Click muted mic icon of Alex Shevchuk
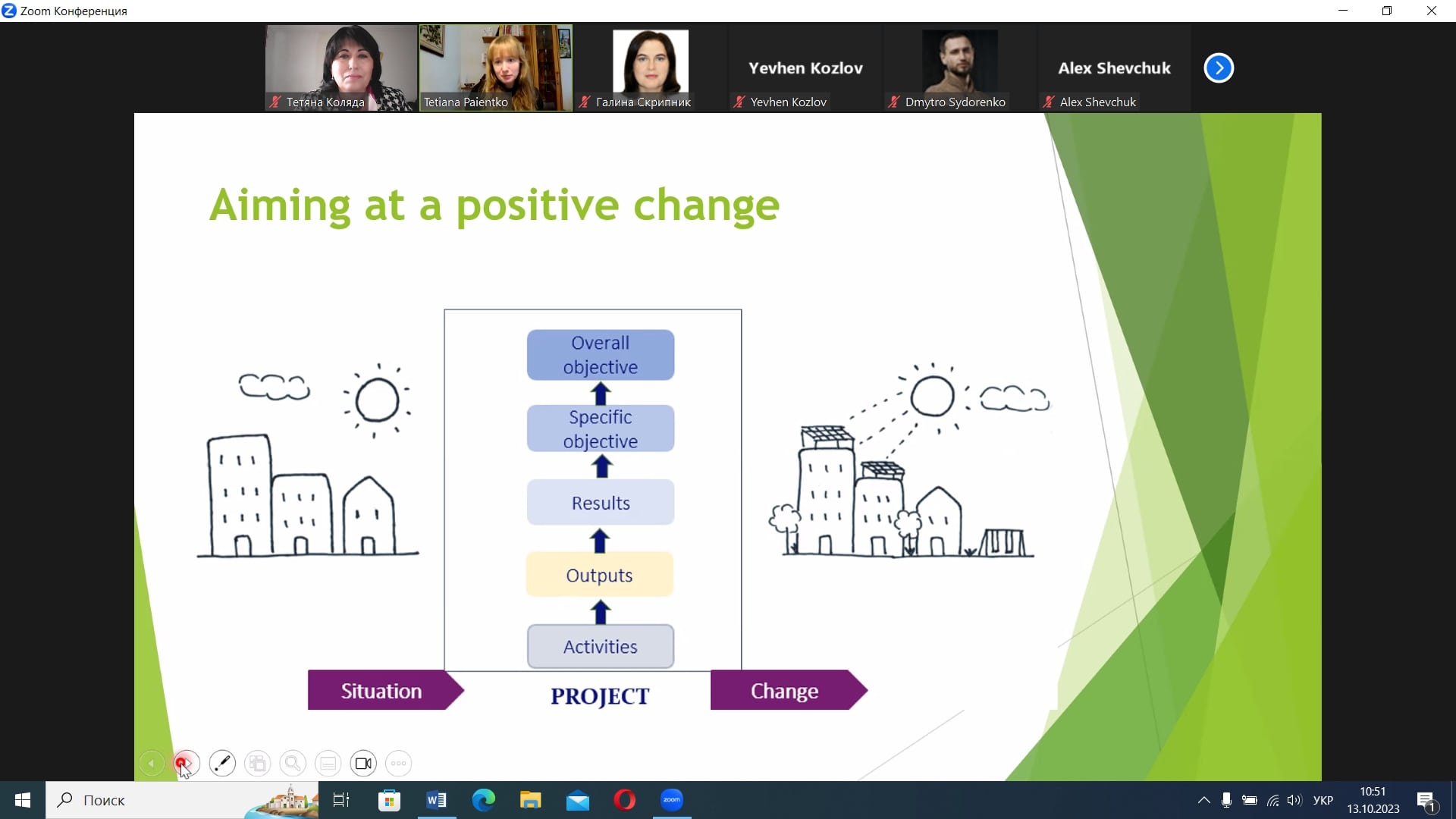The image size is (1456, 819). pyautogui.click(x=1049, y=102)
